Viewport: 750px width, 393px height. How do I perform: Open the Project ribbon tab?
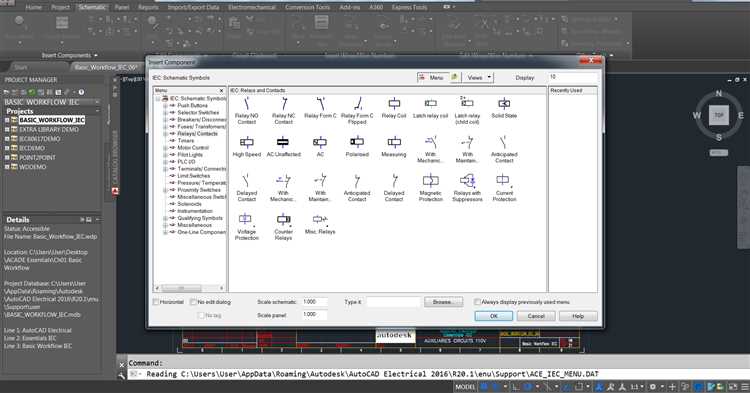[x=61, y=7]
